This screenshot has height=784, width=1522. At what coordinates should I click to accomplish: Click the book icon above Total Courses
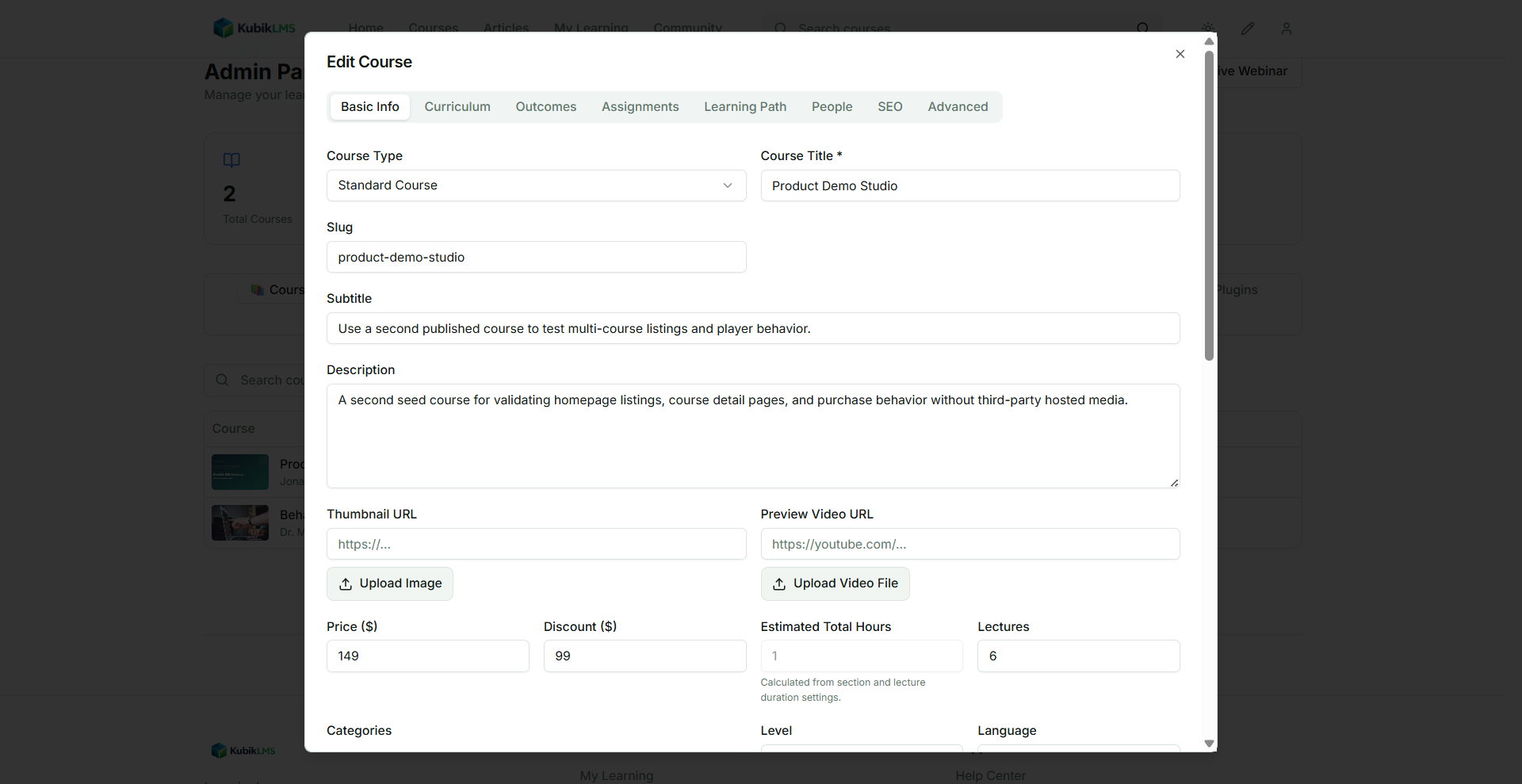click(231, 160)
